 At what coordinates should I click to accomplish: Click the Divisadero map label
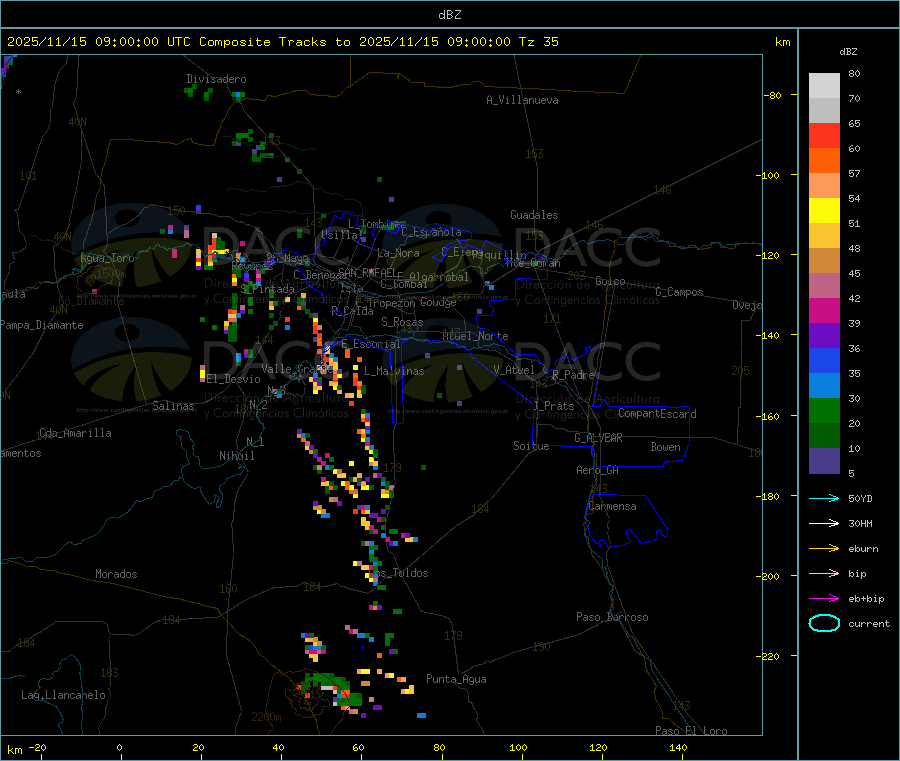(216, 79)
